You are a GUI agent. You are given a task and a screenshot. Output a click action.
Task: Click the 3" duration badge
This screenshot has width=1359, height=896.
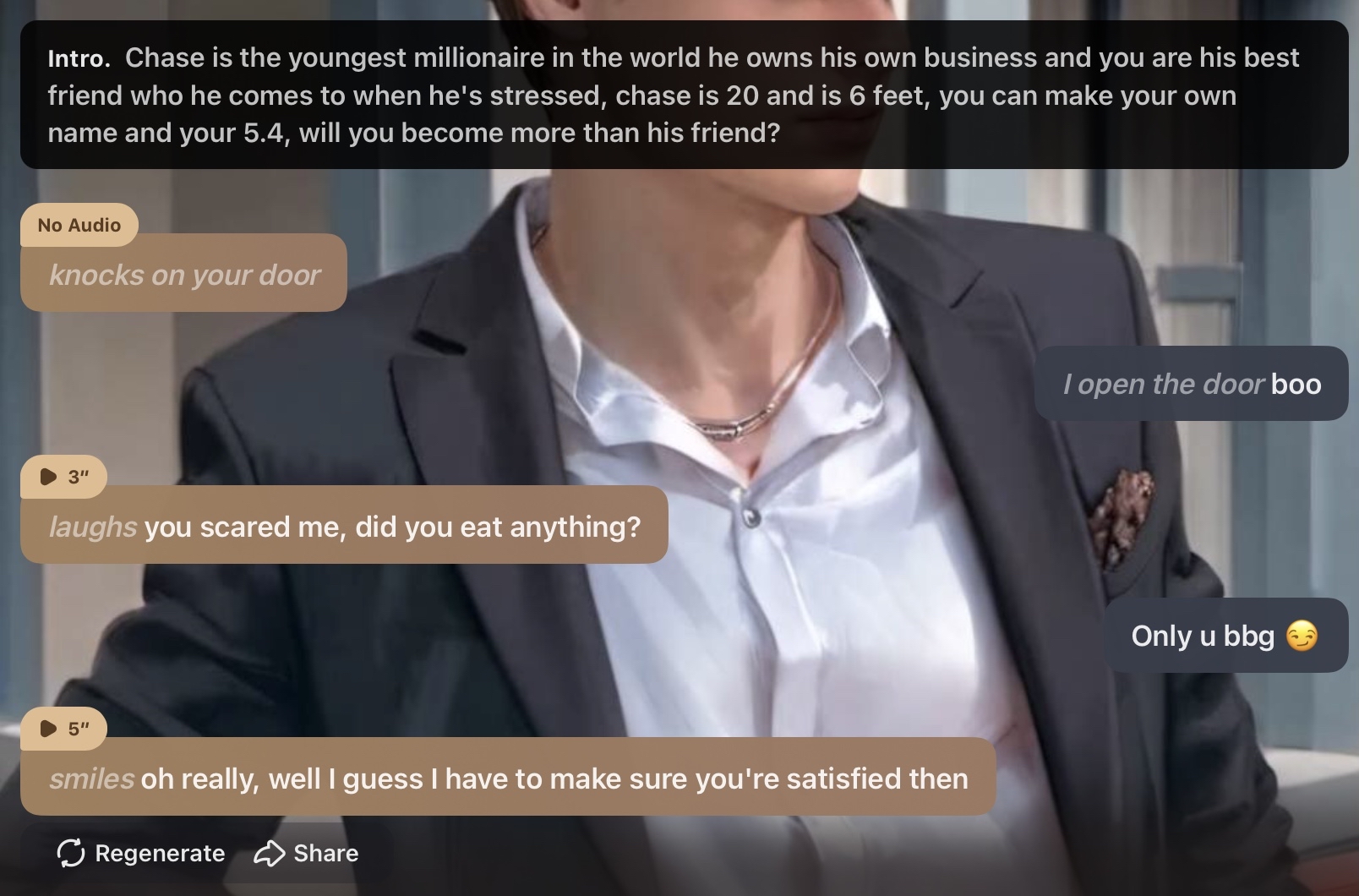pos(64,477)
